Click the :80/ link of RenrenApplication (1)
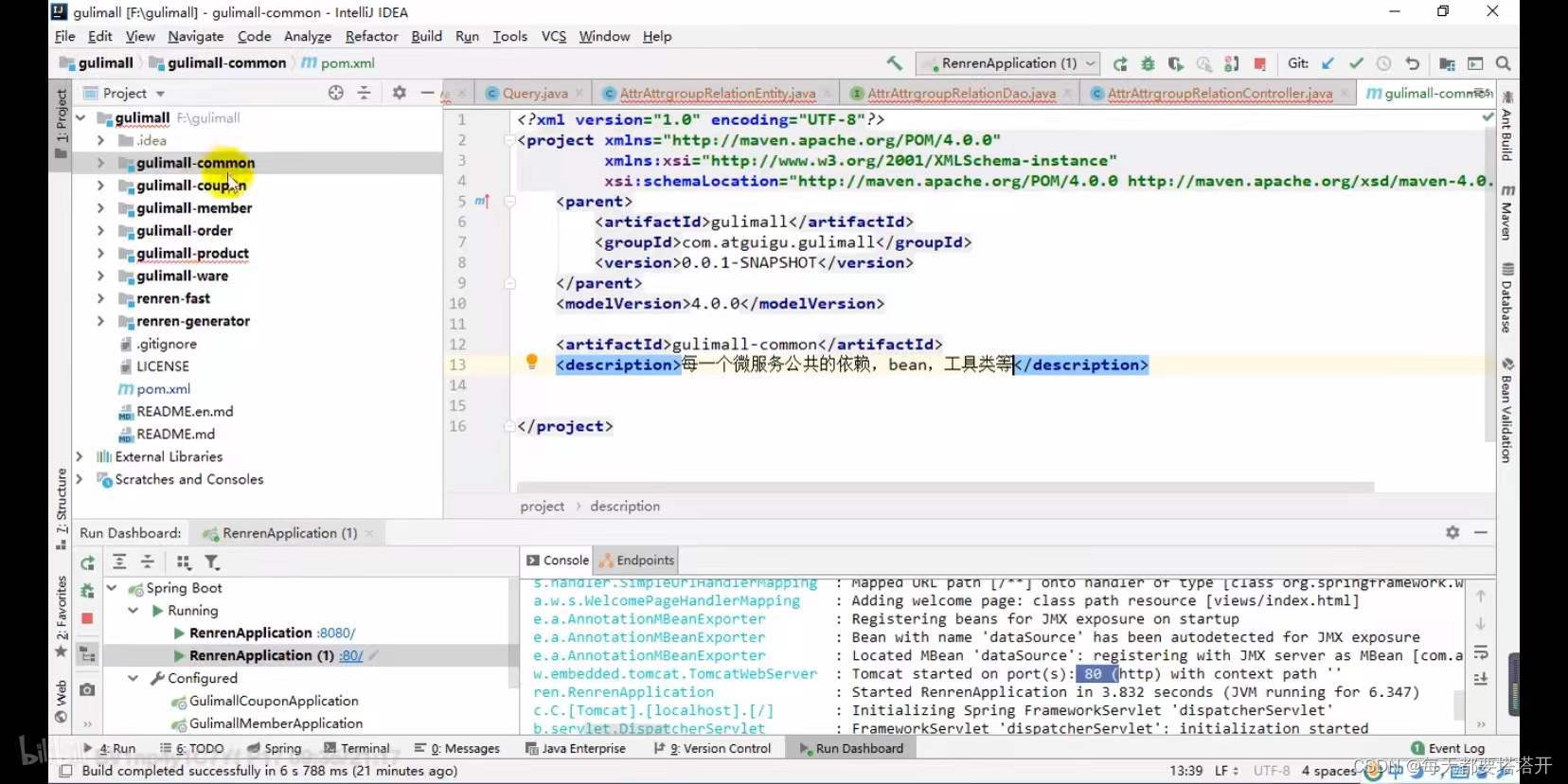1568x784 pixels. 351,655
